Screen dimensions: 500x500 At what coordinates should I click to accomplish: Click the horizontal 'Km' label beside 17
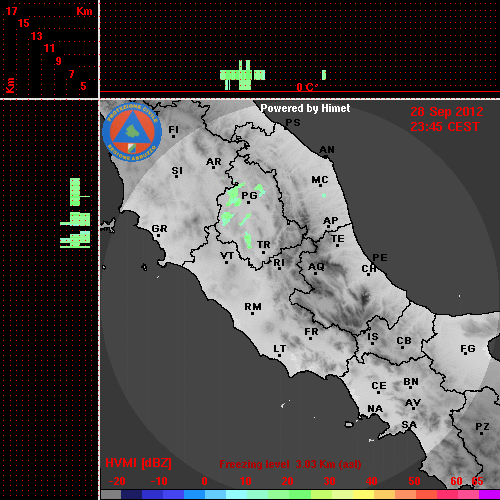84,11
